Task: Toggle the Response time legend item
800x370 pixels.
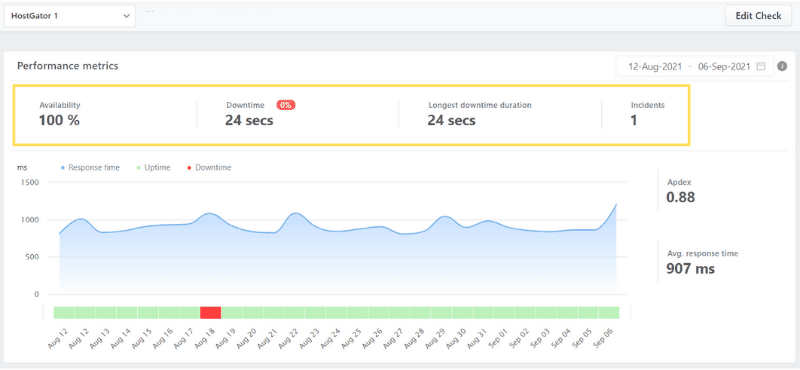Action: tap(90, 167)
